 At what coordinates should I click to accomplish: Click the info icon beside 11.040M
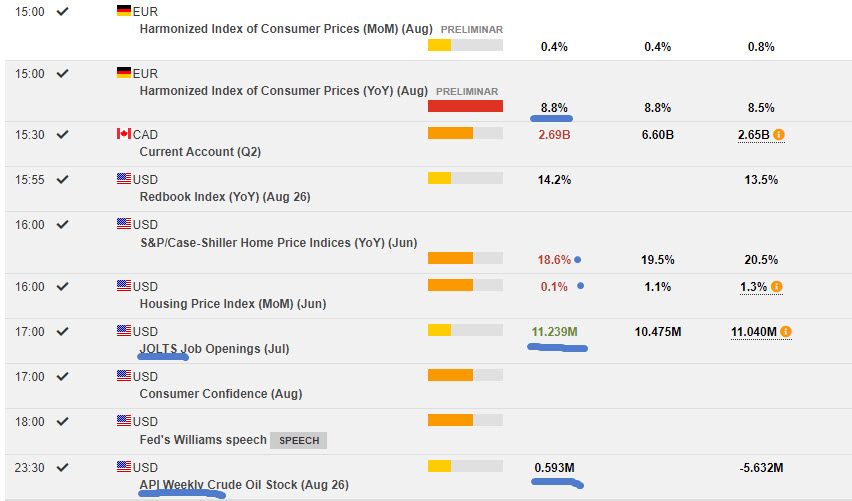786,332
